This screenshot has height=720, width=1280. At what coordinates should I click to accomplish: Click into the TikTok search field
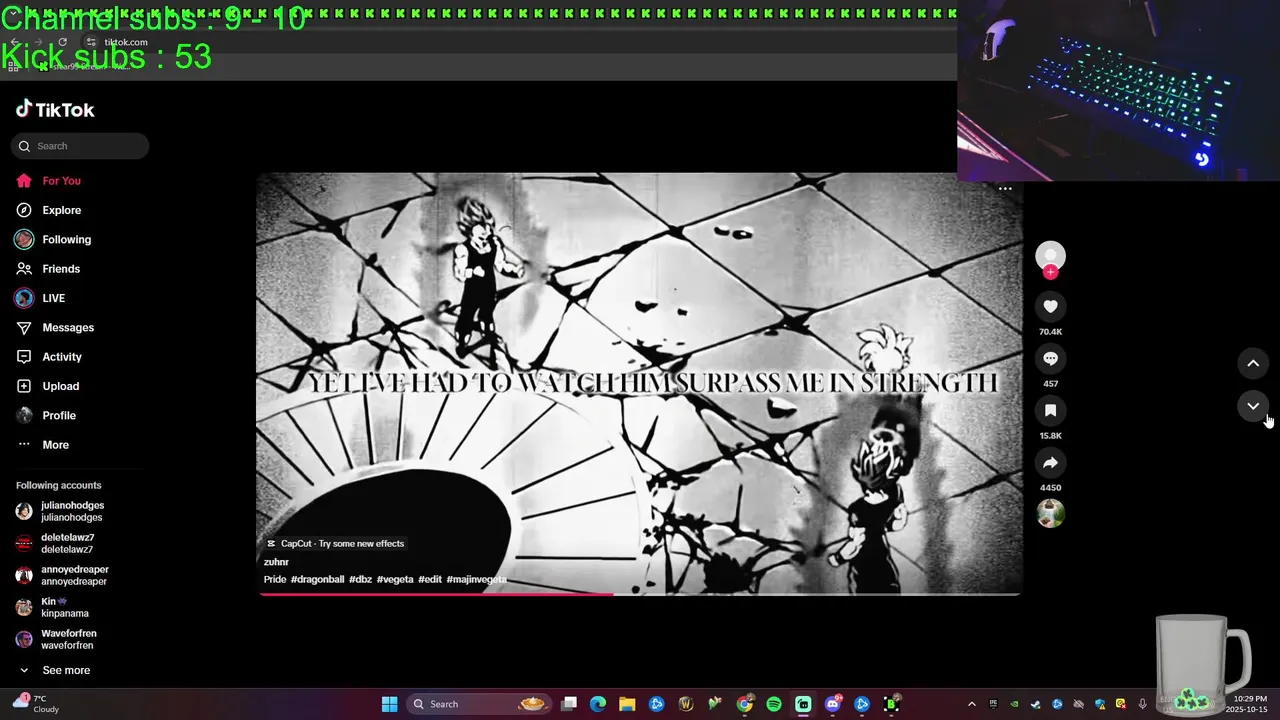[80, 146]
